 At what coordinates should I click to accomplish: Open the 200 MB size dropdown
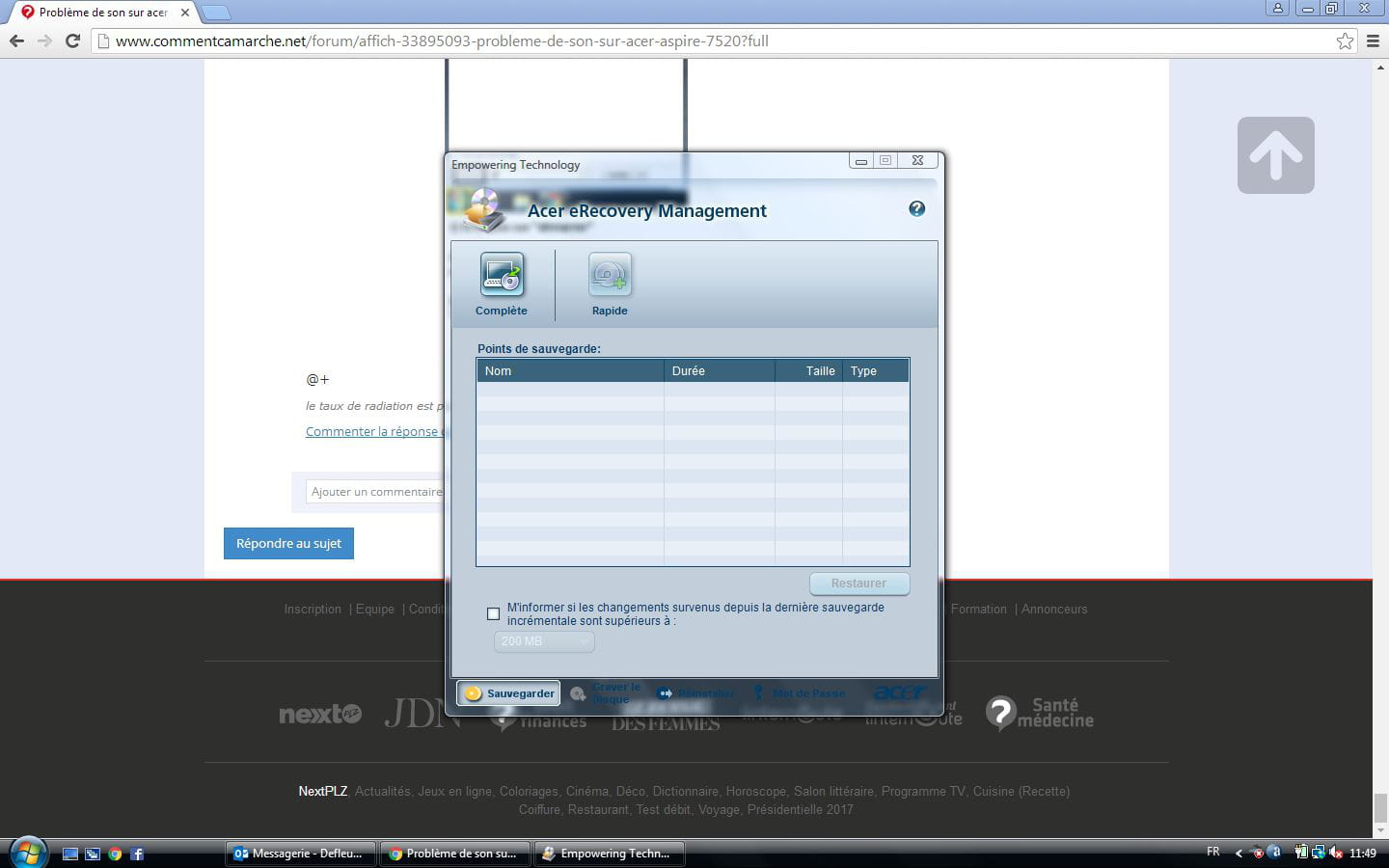(544, 641)
